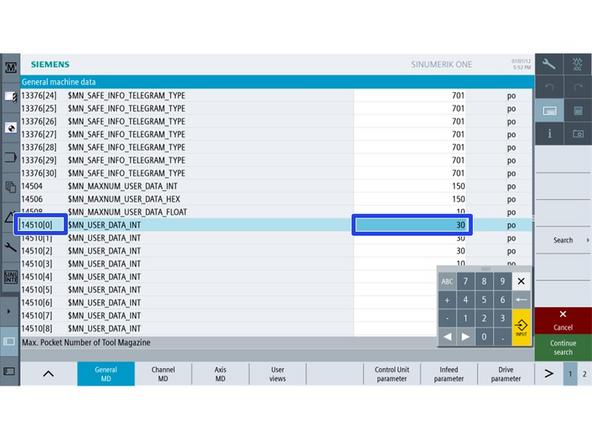This screenshot has height=444, width=592.
Task: Click the screenshot camera icon
Action: click(578, 134)
